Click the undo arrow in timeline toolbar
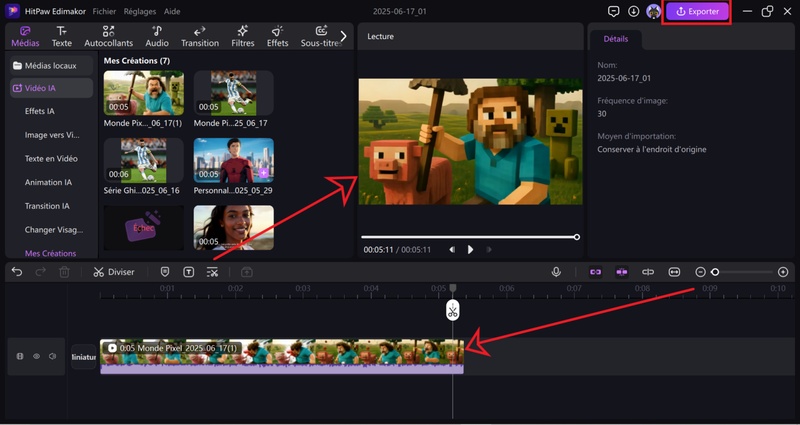This screenshot has height=425, width=800. [17, 272]
